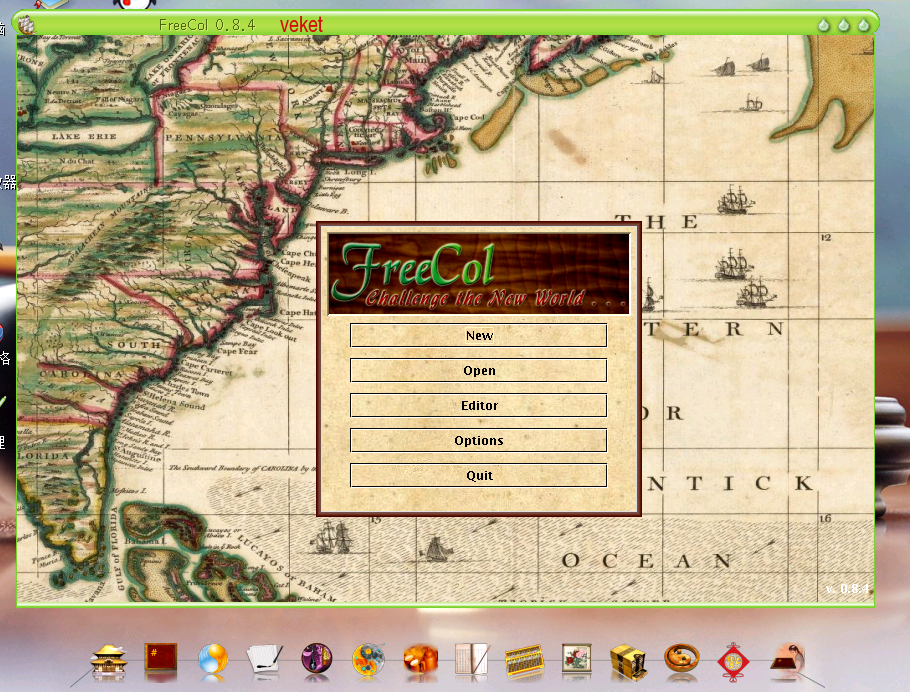Click the FreeCol icon in the title bar
This screenshot has height=692, width=910.
point(27,25)
